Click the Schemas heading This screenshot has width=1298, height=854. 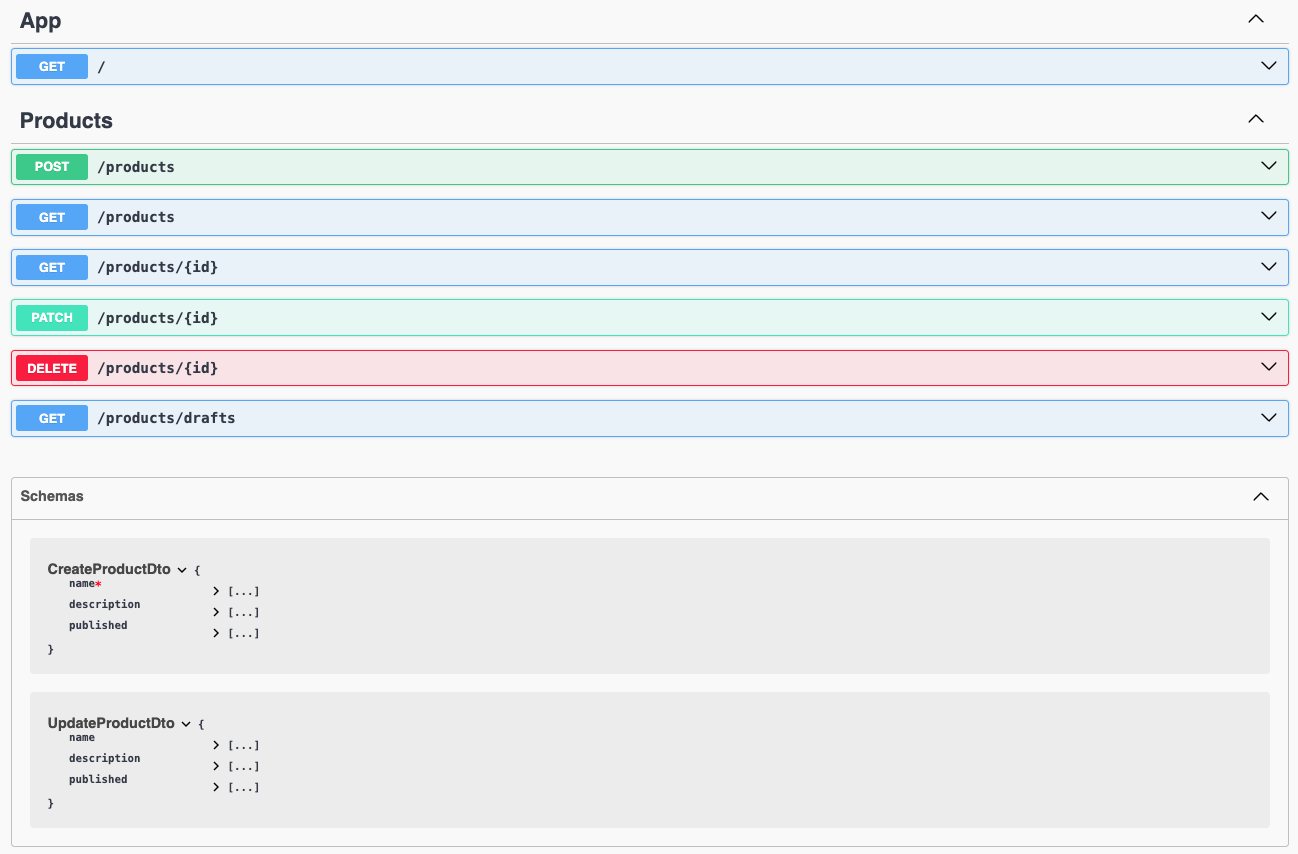pyautogui.click(x=52, y=496)
